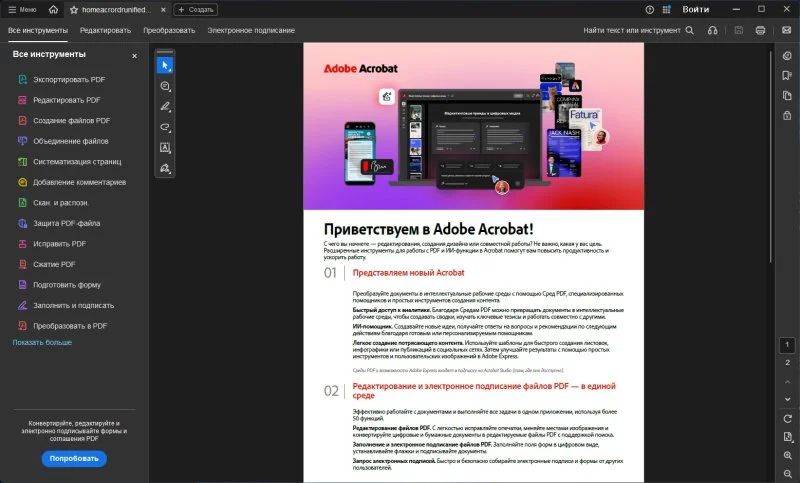Click the next page down chevron
This screenshot has width=800, height=483.
787,399
